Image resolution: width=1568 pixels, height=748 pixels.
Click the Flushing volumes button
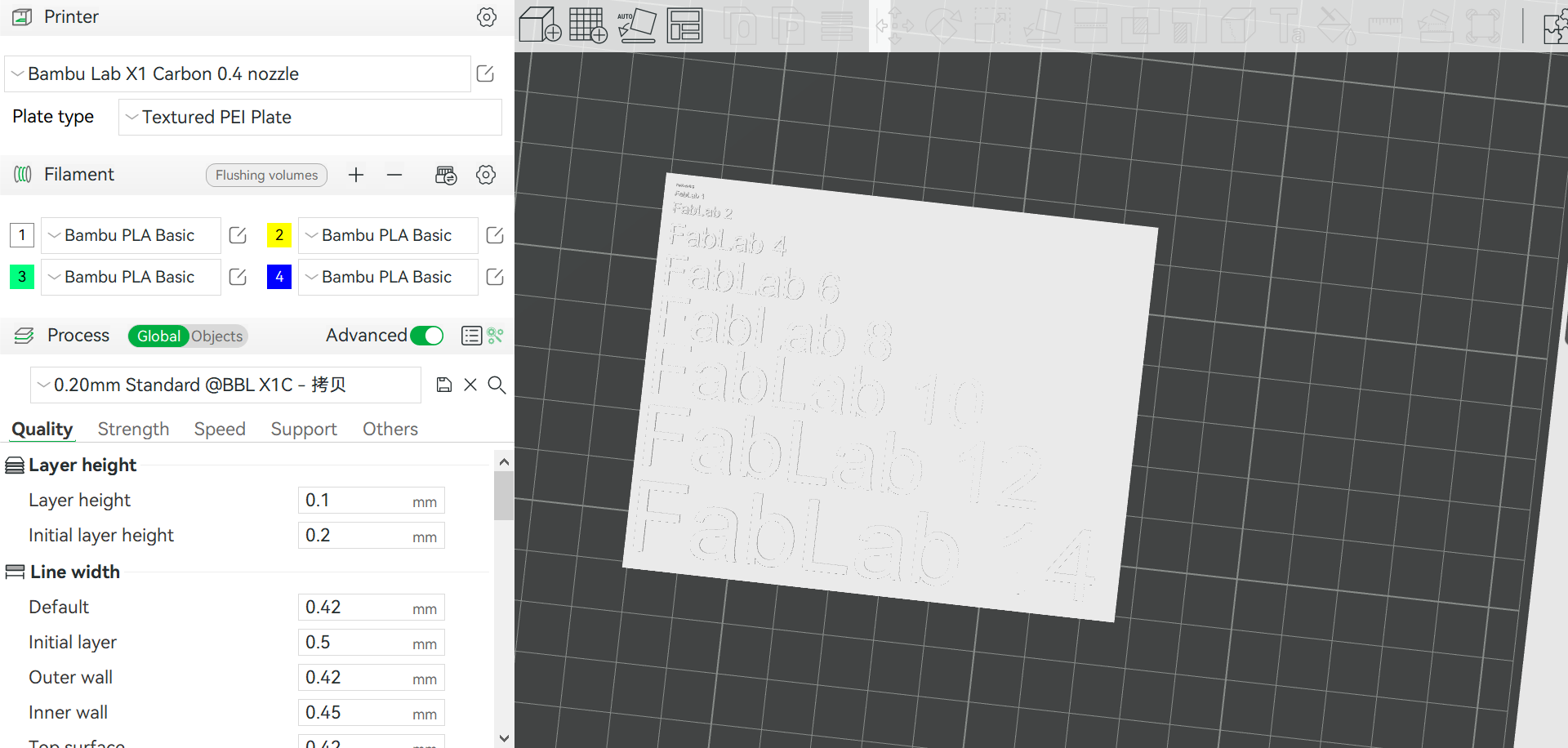pos(266,175)
